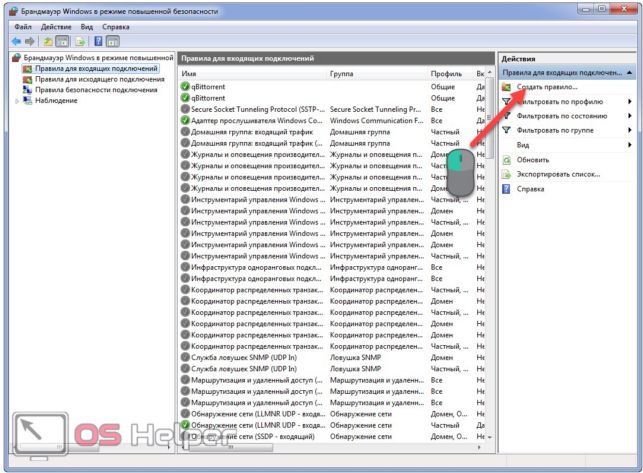Click the green check icon of first qBittorrent
This screenshot has width=643, height=473.
(x=185, y=87)
